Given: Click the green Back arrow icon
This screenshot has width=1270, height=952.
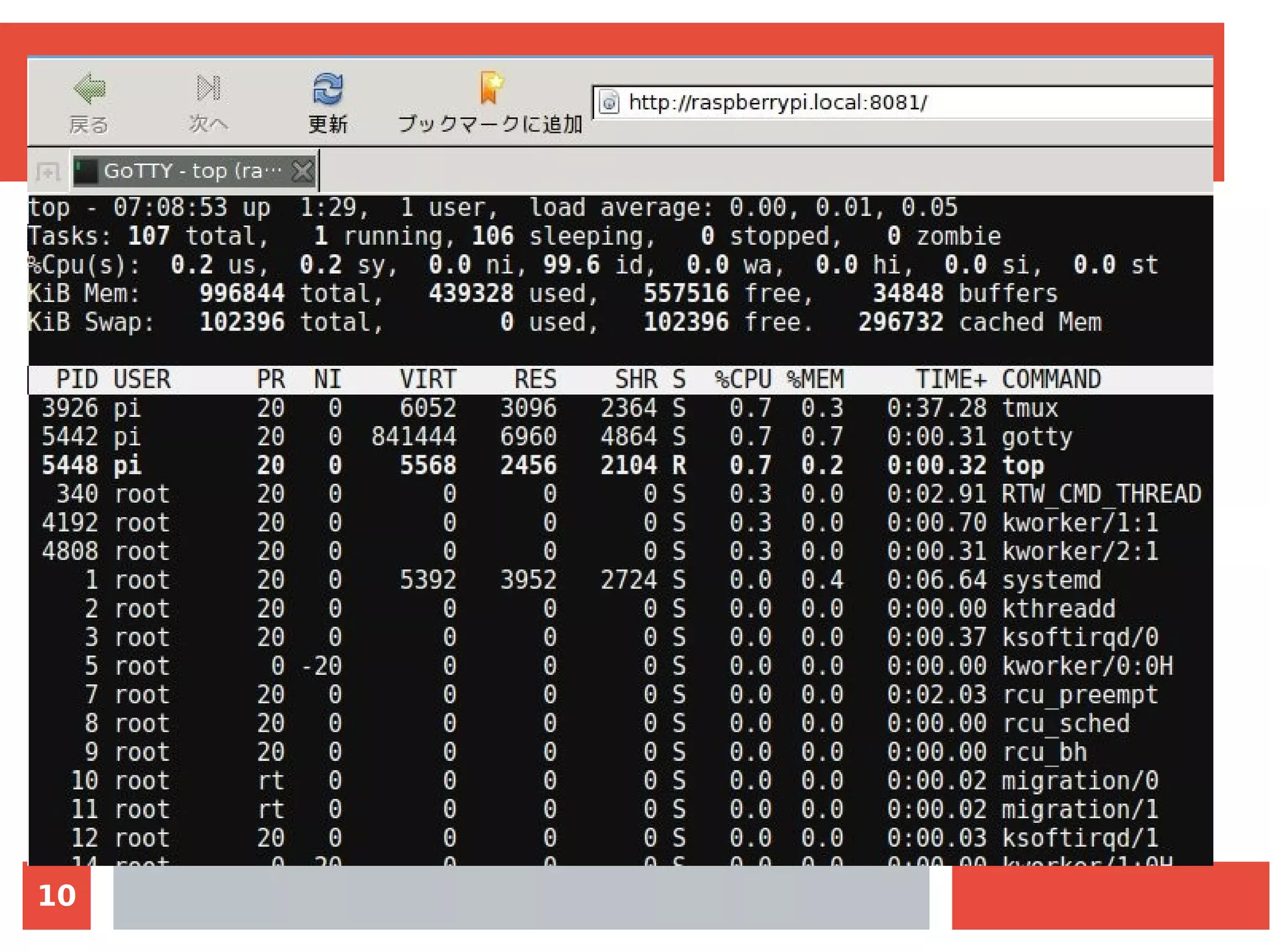Looking at the screenshot, I should point(89,89).
